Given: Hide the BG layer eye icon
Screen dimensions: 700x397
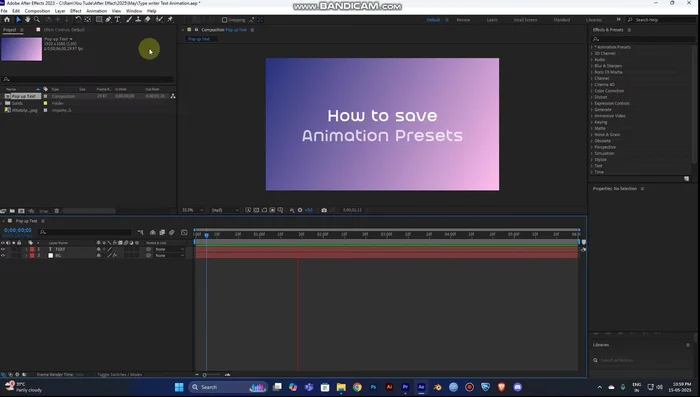Looking at the screenshot, I should [x=3, y=255].
